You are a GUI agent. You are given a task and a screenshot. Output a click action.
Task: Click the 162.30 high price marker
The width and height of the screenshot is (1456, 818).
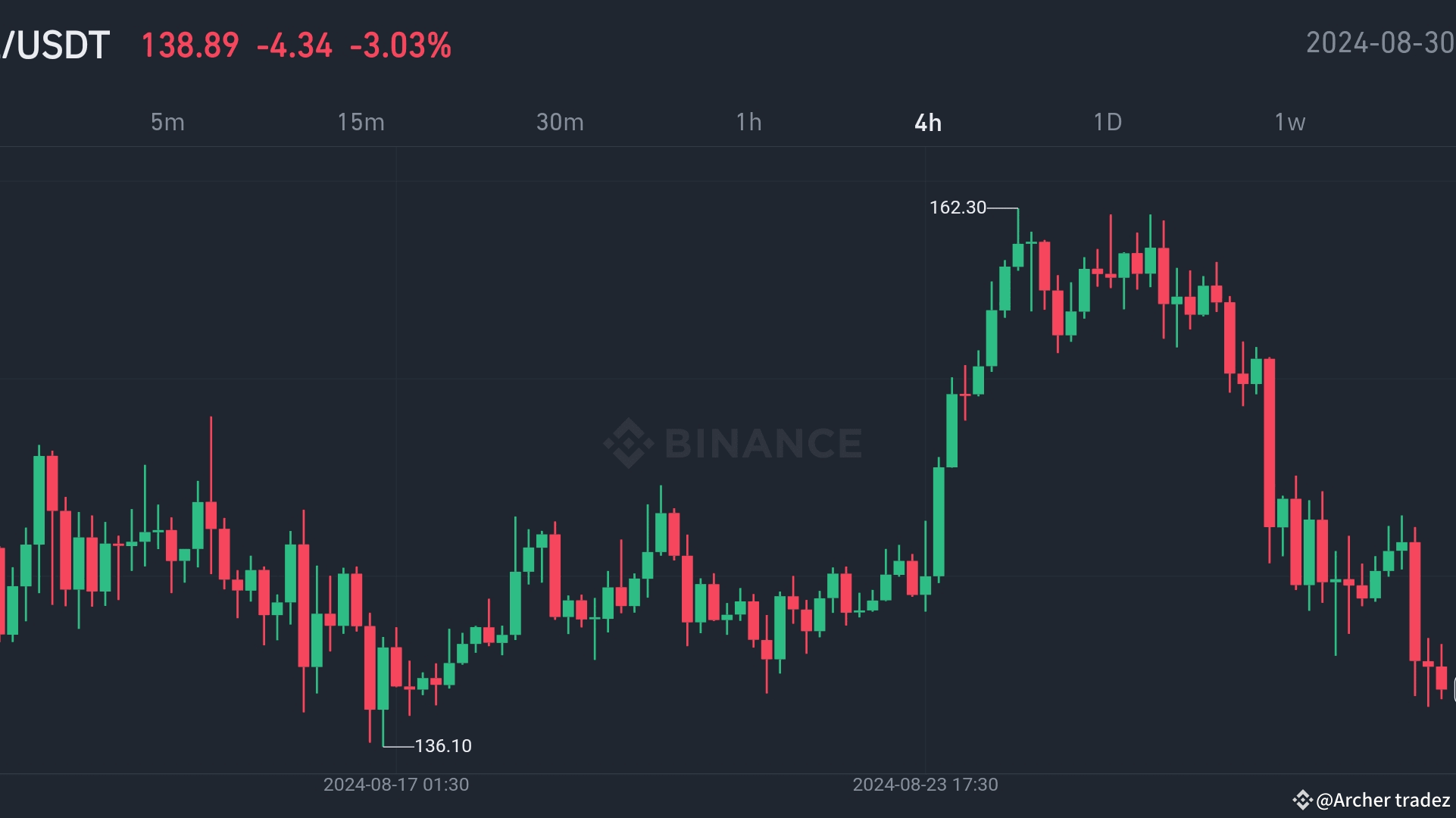point(959,208)
